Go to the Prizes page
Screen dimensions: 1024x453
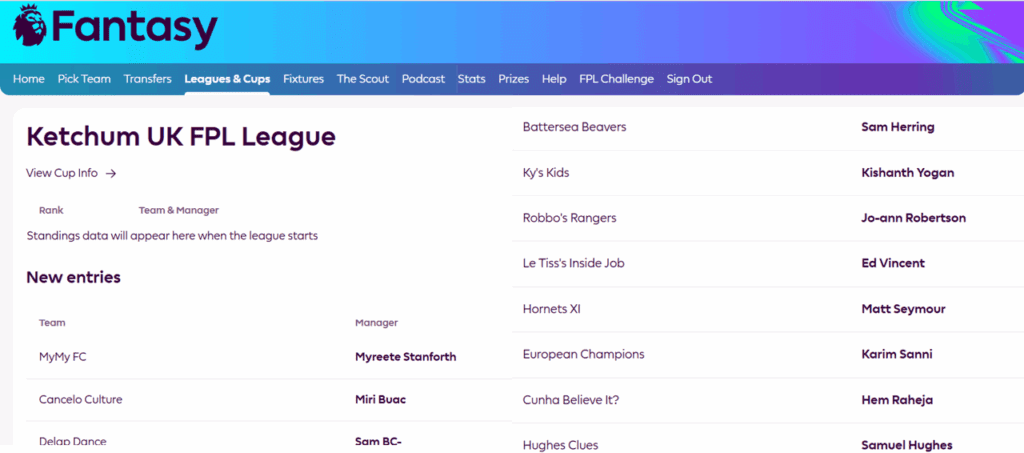tap(514, 79)
